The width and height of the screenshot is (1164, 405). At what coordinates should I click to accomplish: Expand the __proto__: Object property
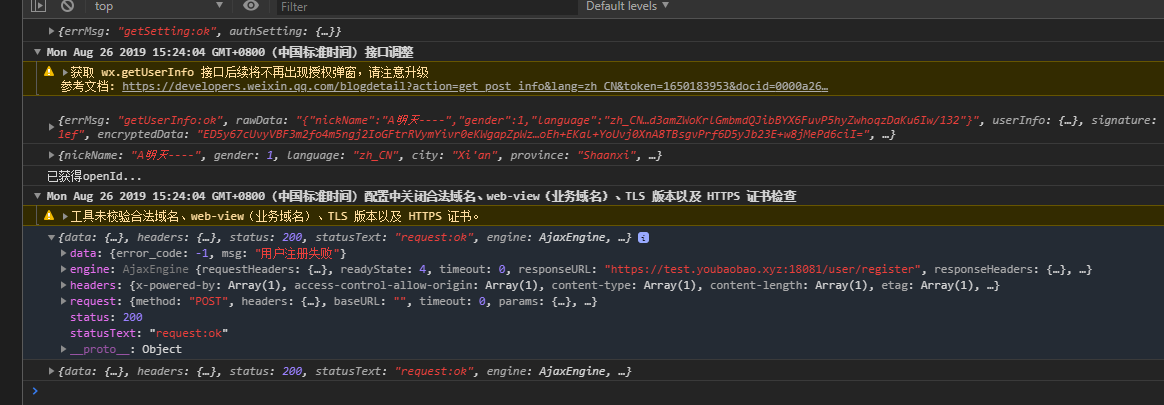pos(64,349)
